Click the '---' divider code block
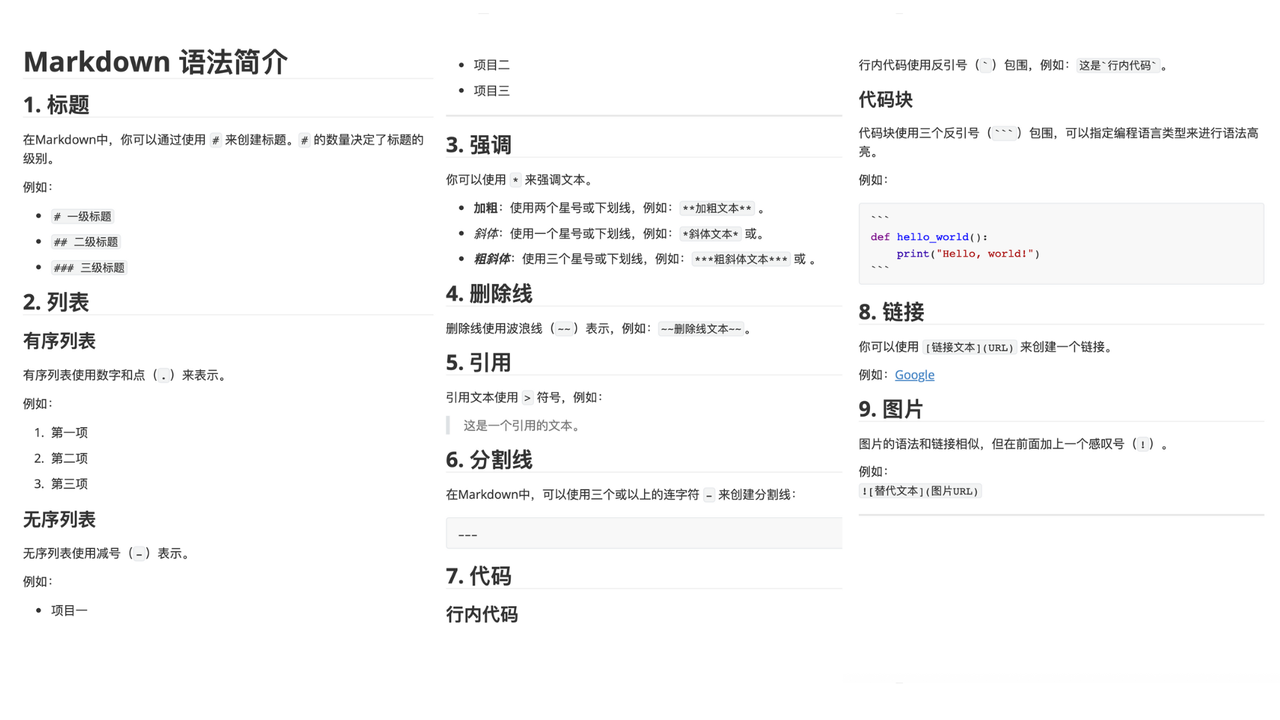This screenshot has width=1280, height=720. (x=644, y=534)
